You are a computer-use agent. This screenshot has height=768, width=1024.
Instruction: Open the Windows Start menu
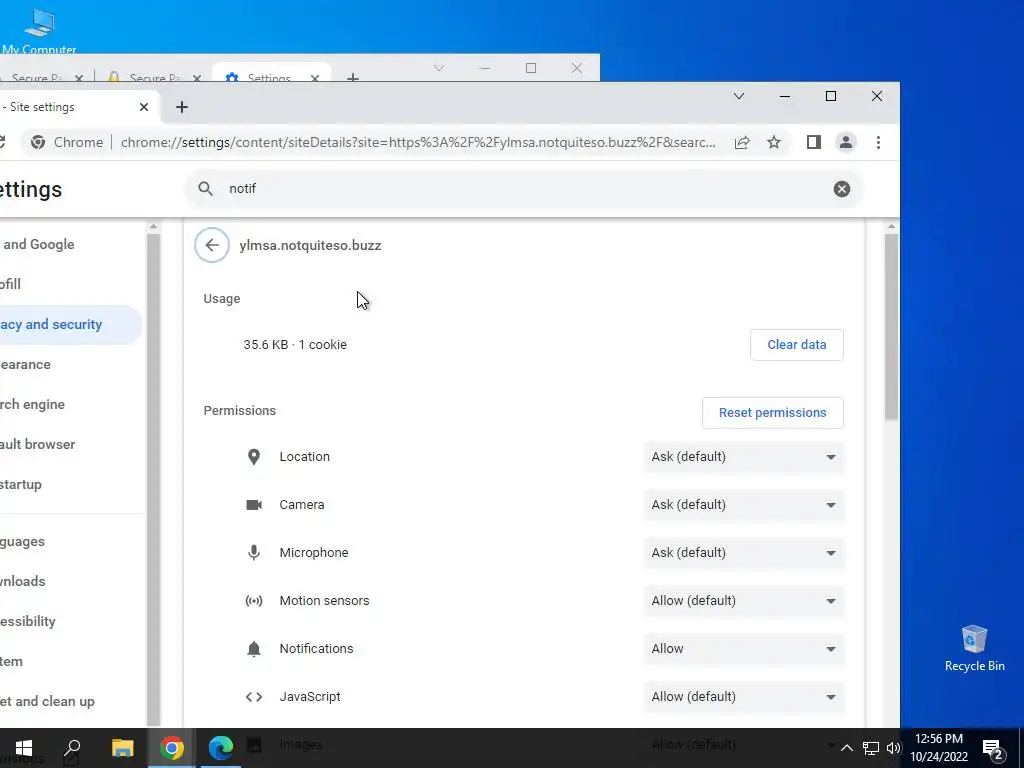click(24, 748)
